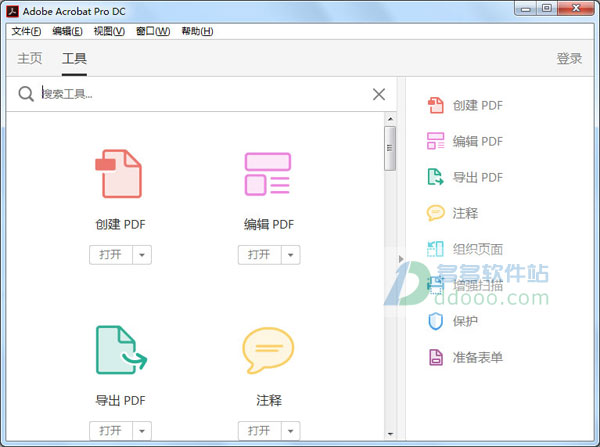Click 编辑 PDF label in right sidebar
Image resolution: width=600 pixels, height=447 pixels.
[x=478, y=141]
